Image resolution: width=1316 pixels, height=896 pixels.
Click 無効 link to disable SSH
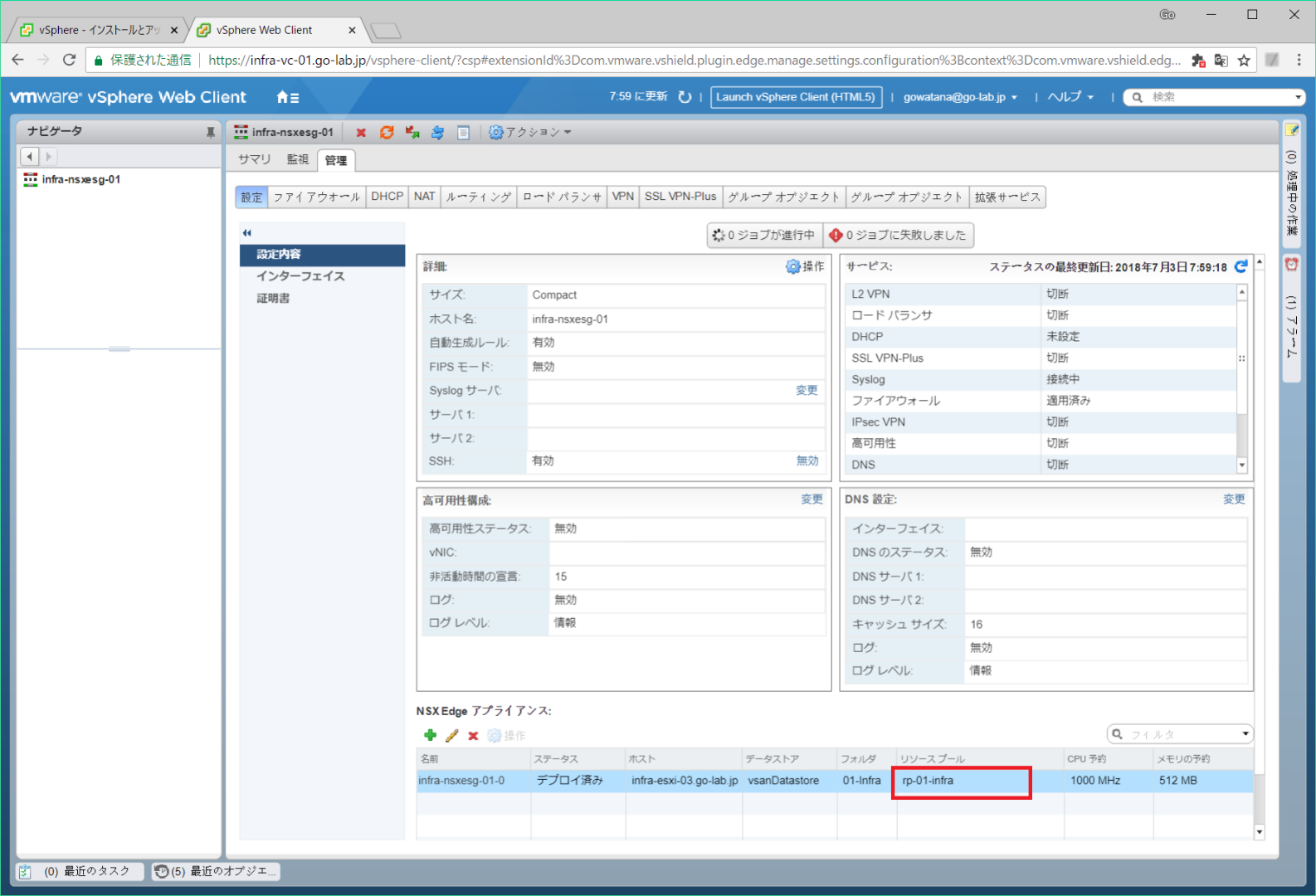click(807, 460)
